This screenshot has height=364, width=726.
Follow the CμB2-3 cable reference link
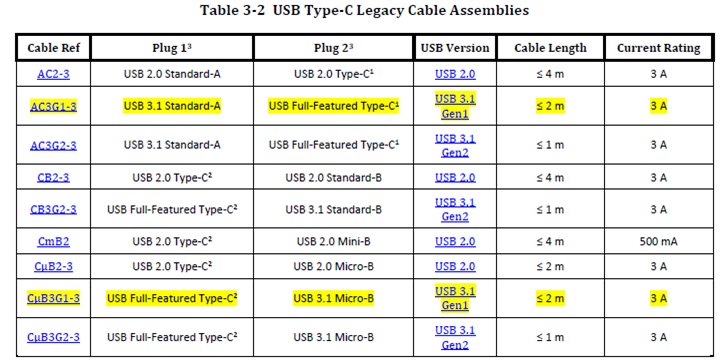click(x=53, y=266)
